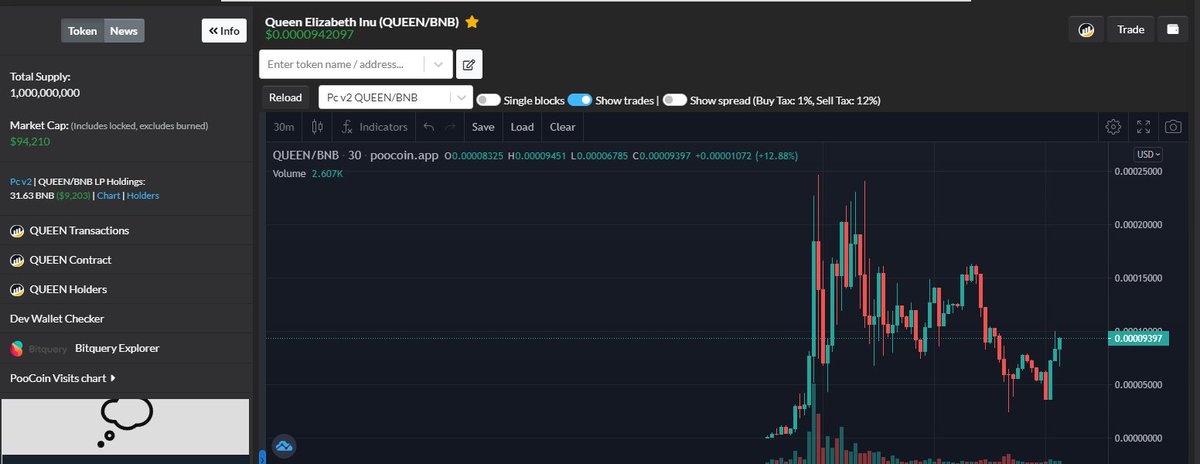Viewport: 1200px width, 464px height.
Task: Click the thought bubble ad image
Action: click(124, 427)
